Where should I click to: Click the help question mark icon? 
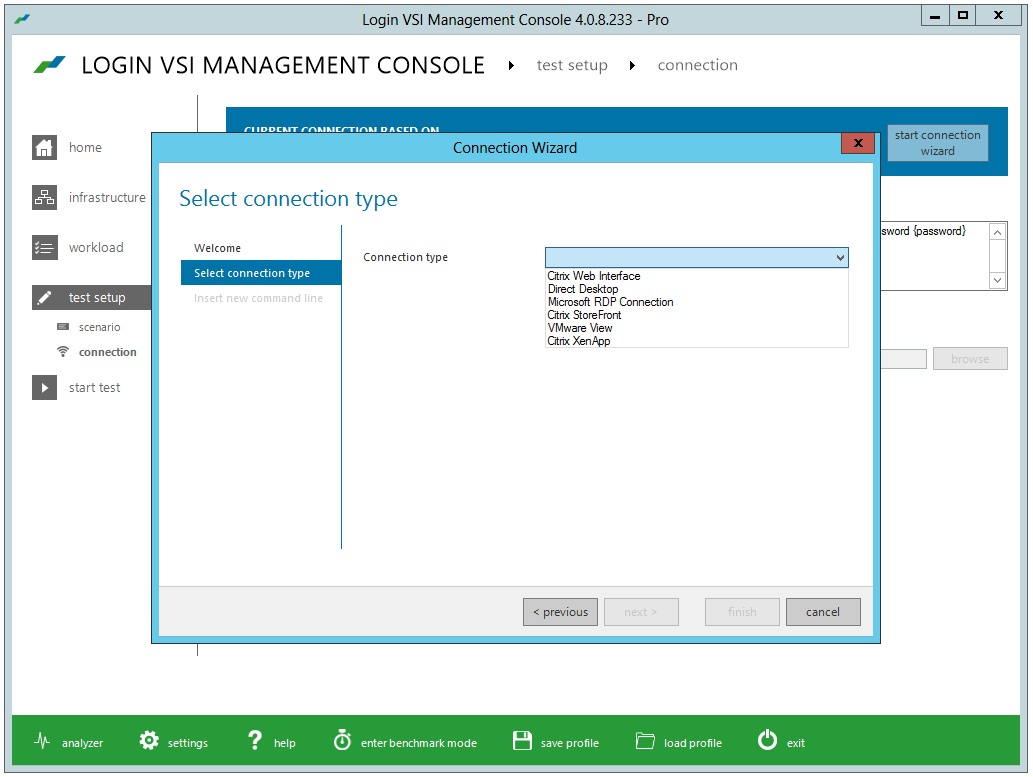[254, 741]
